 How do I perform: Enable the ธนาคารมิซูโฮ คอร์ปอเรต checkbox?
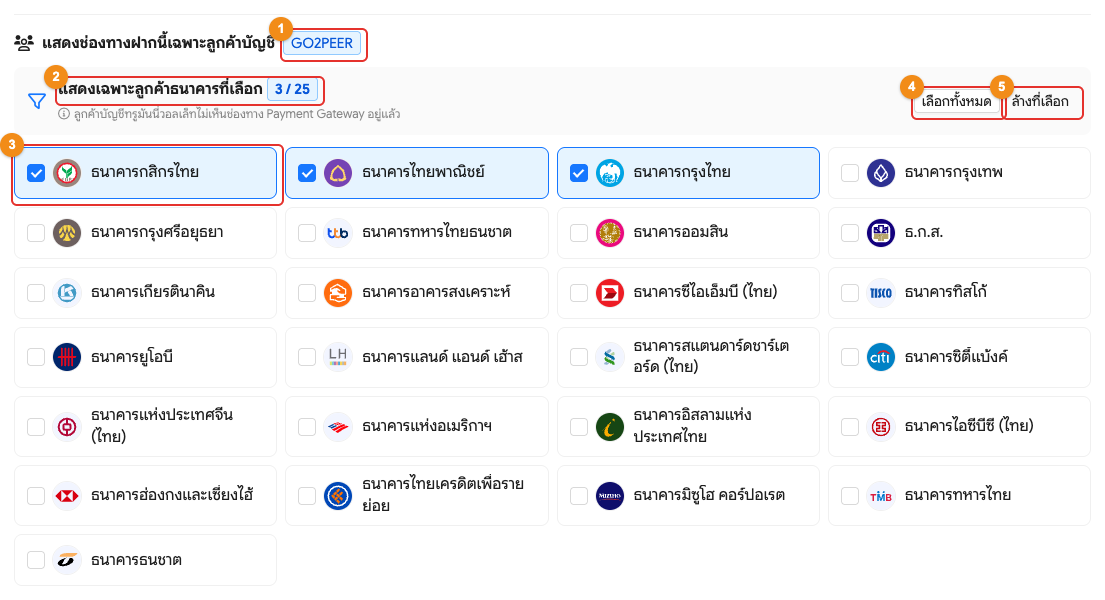(579, 496)
